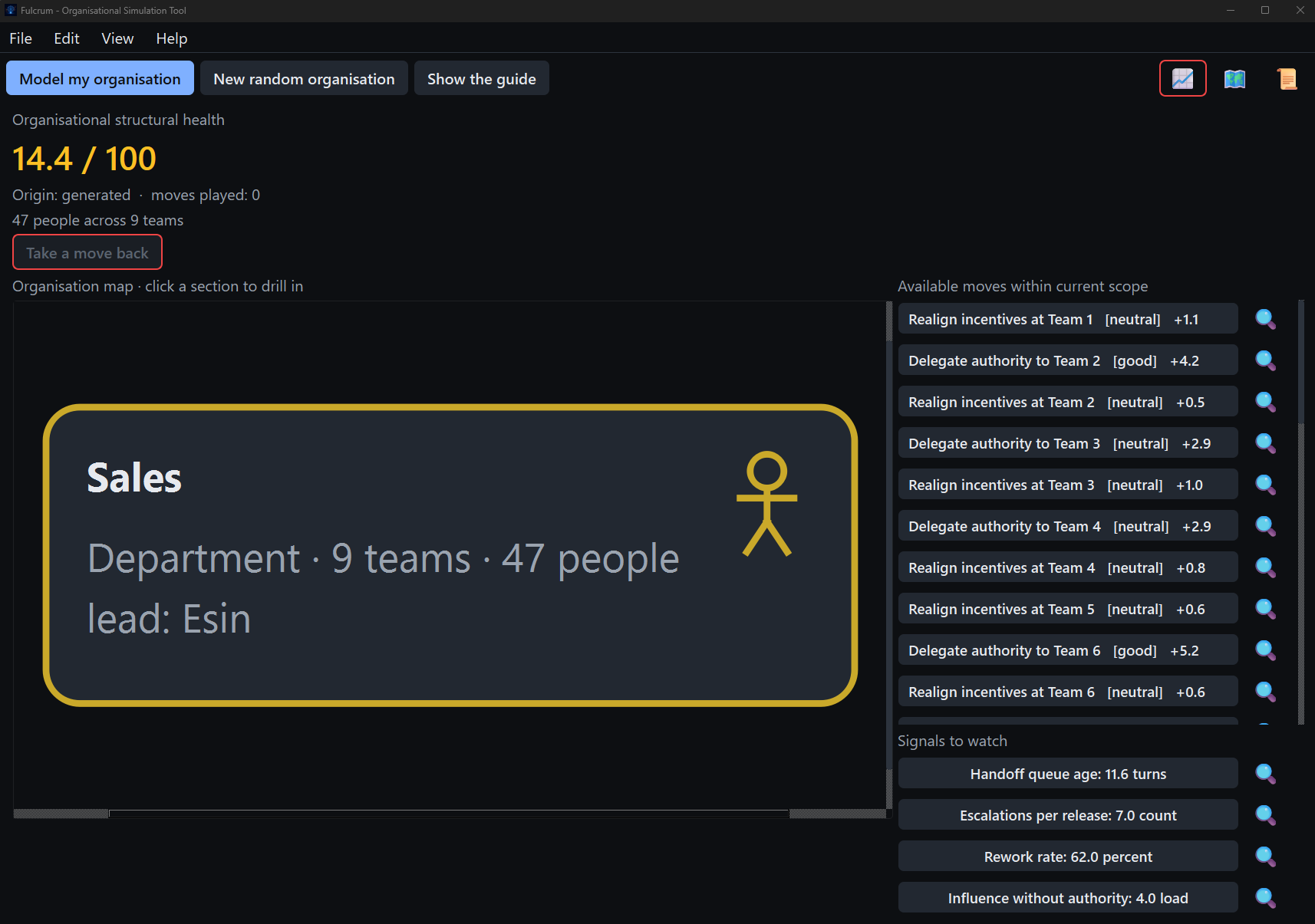Inspect Delegate authority to Team 6 magnifier

pos(1265,650)
